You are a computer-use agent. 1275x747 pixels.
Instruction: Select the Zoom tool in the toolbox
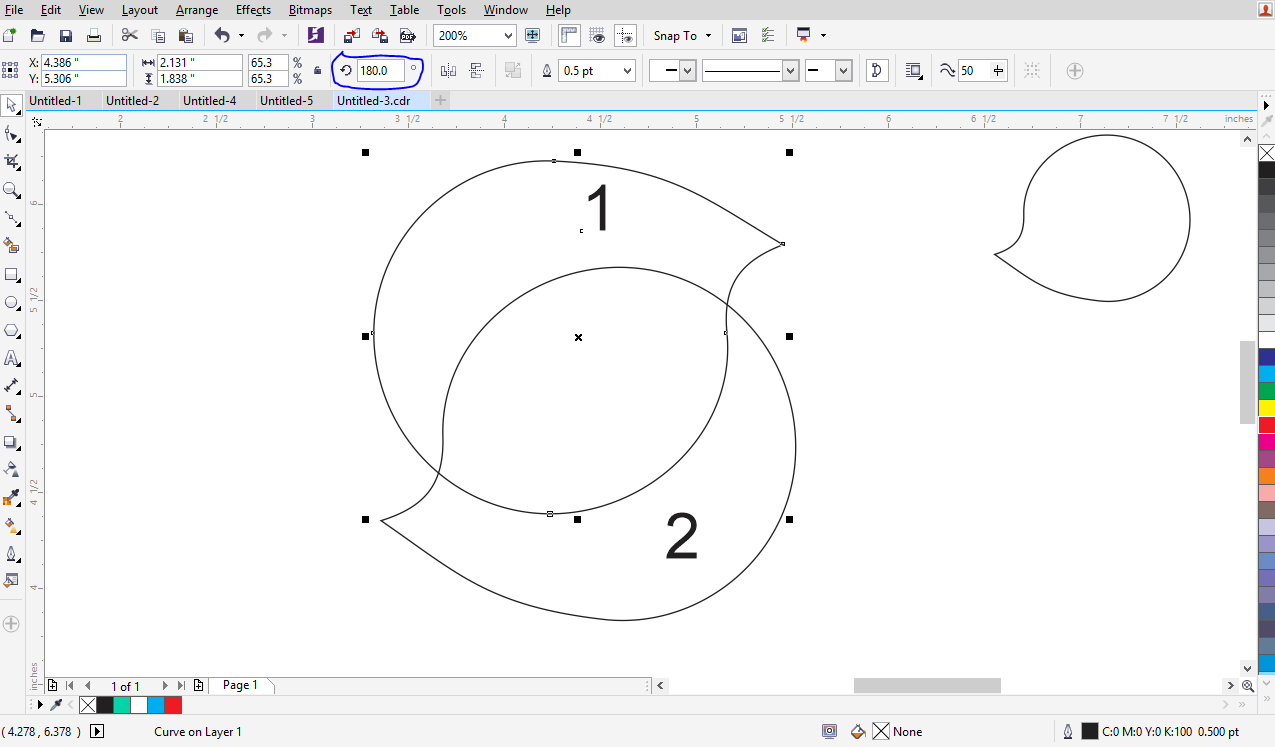pos(12,190)
